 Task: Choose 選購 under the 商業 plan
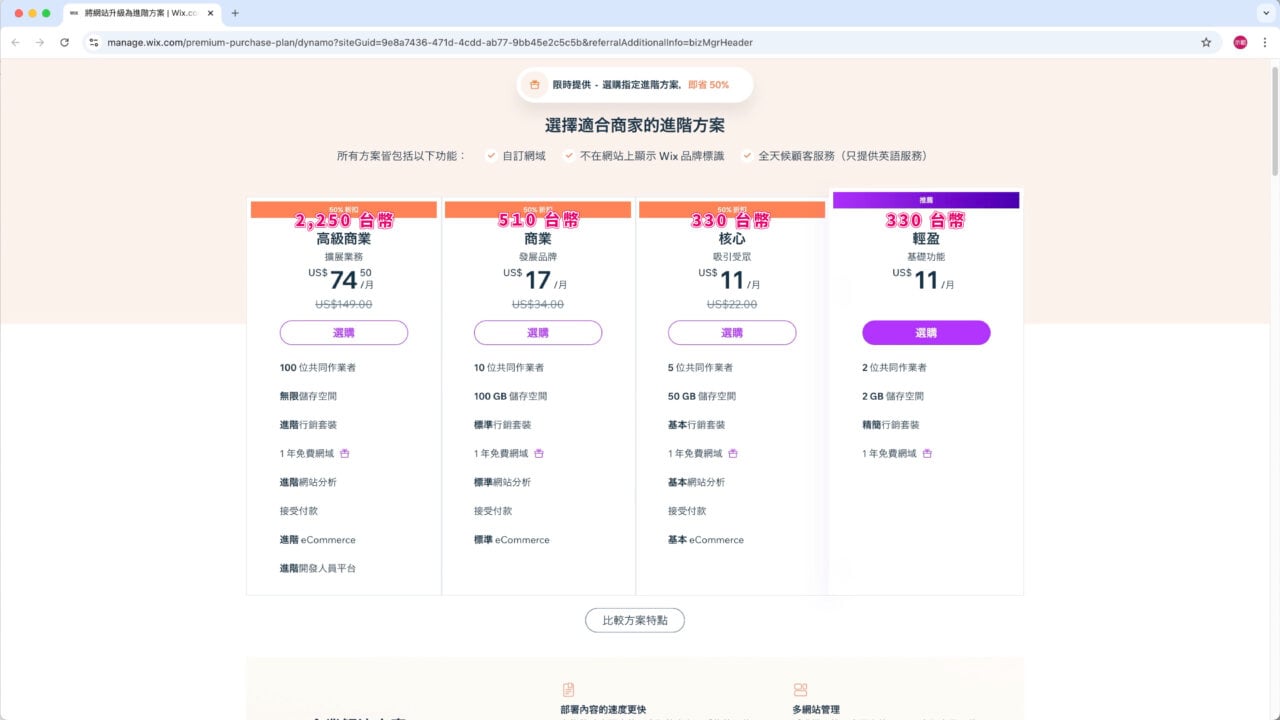point(538,333)
